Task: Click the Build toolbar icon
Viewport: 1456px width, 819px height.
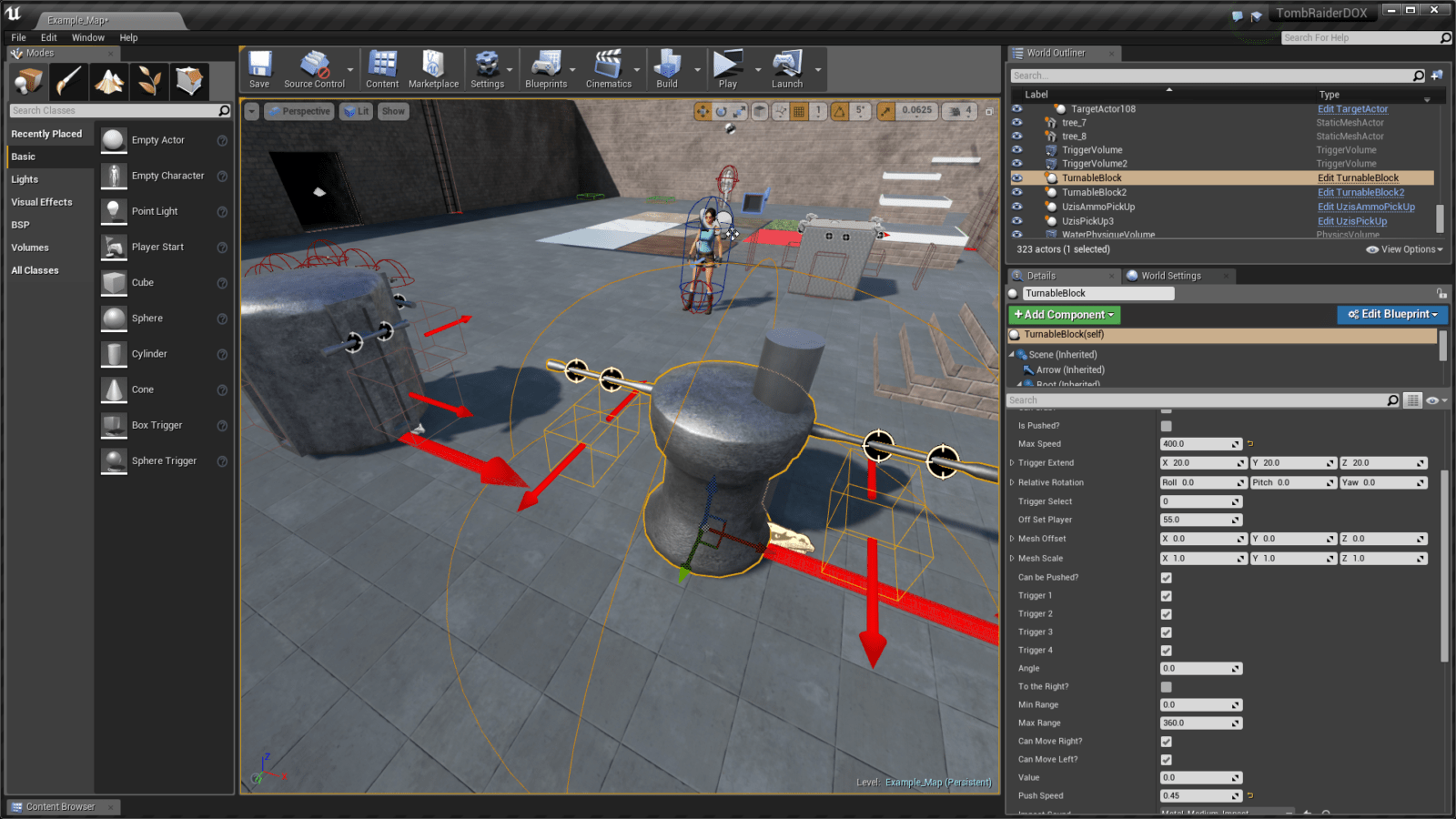Action: pyautogui.click(x=667, y=69)
